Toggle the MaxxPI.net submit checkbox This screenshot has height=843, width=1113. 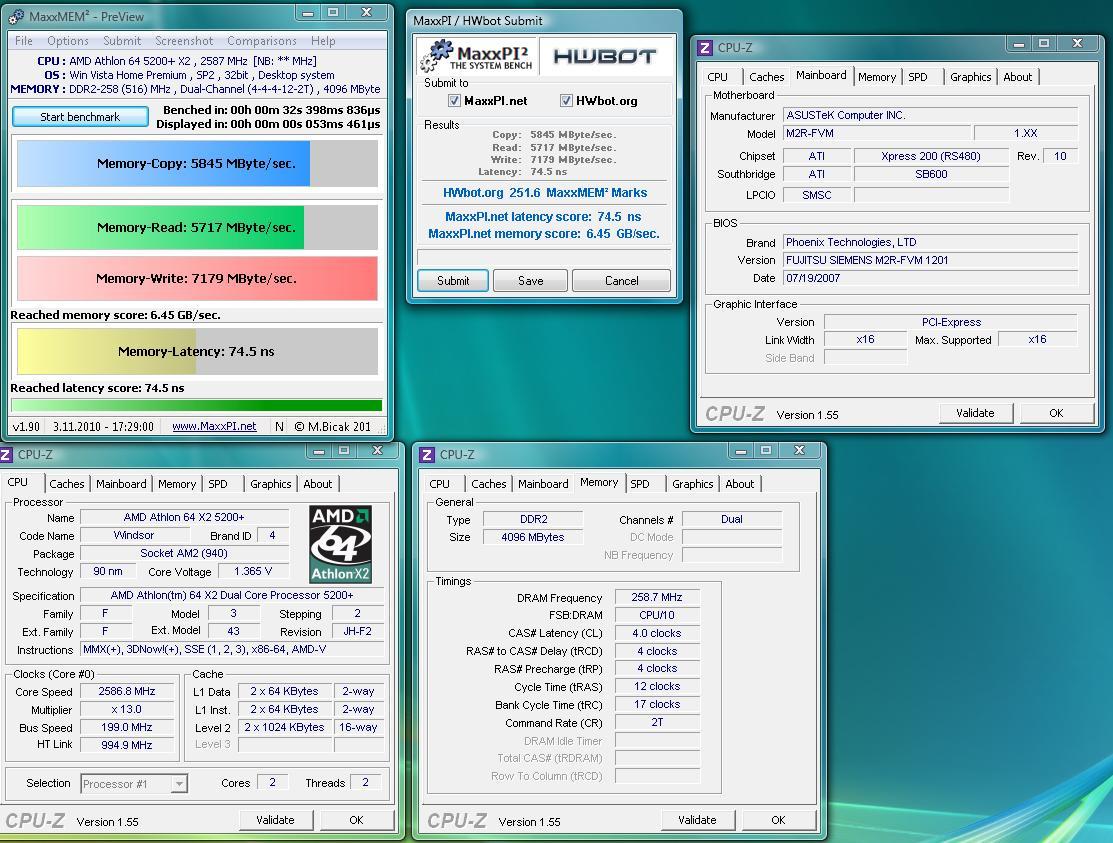pos(454,101)
